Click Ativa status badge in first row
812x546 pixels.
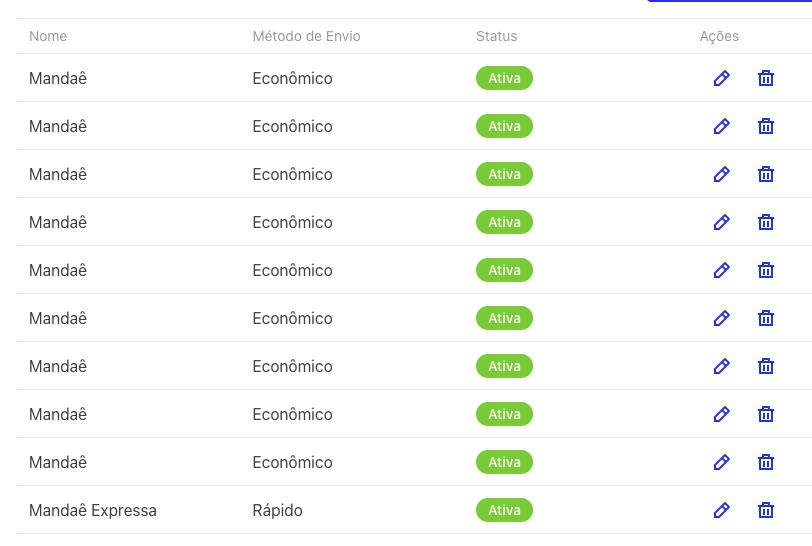pos(504,78)
